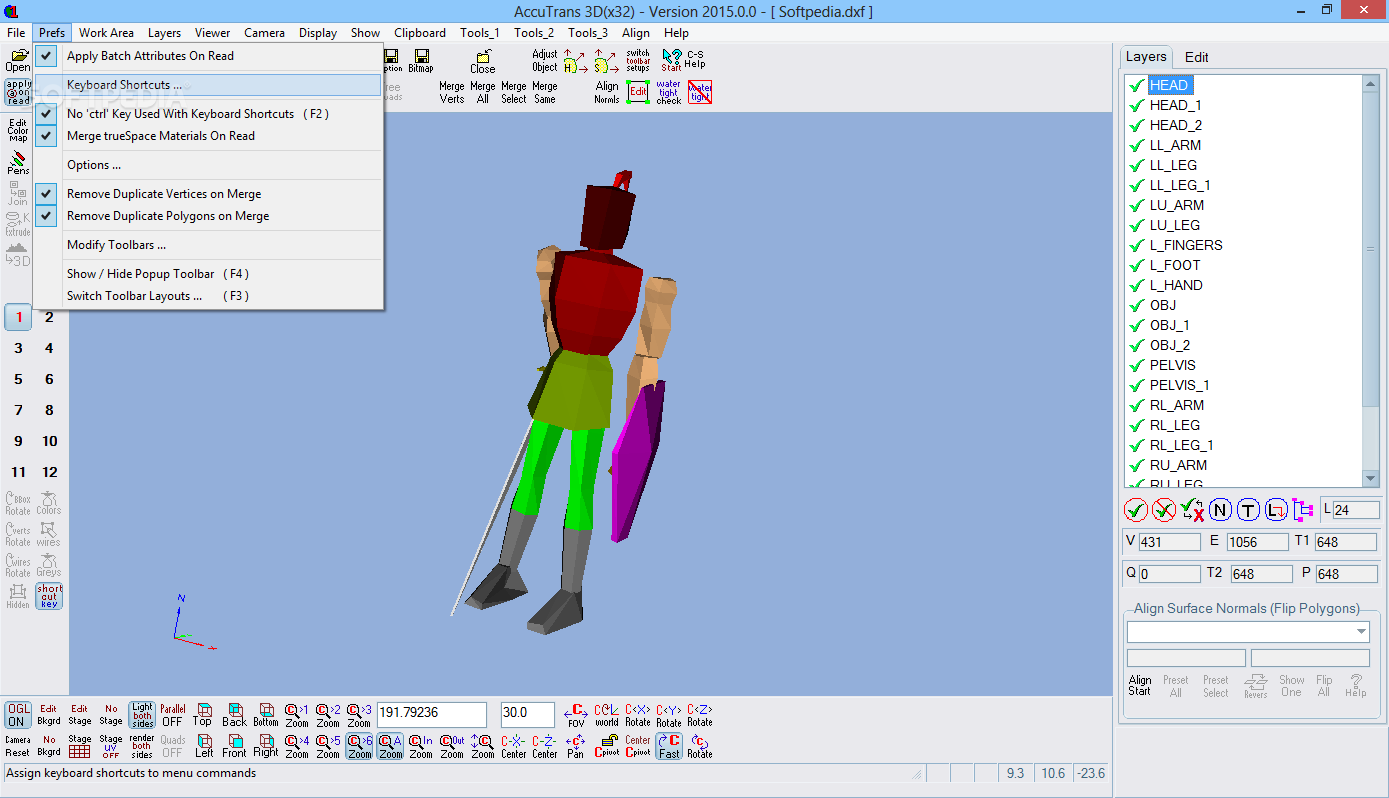
Task: Toggle visibility check of HEAD_1 layer
Action: point(1136,105)
